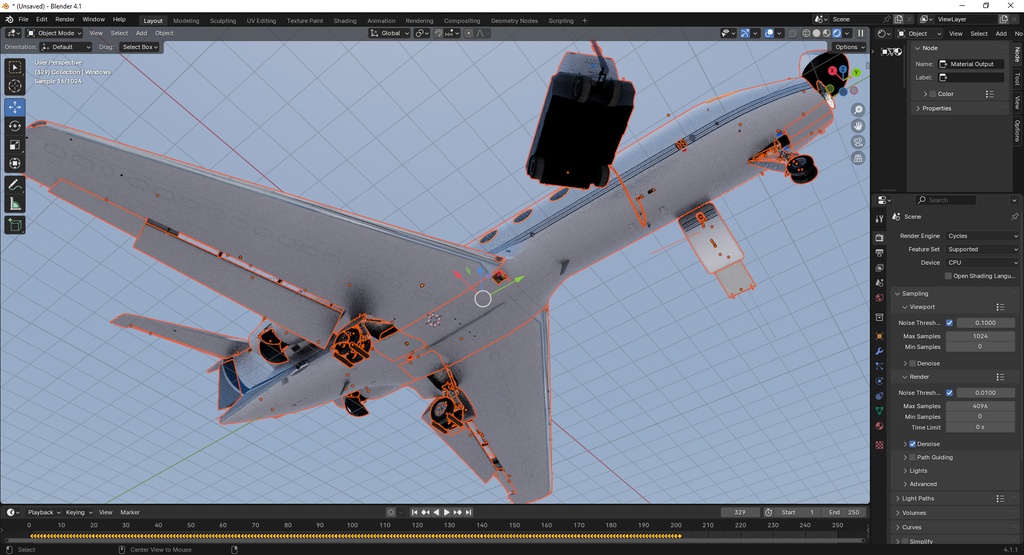The image size is (1024, 555).
Task: Click the viewport Options button
Action: click(x=848, y=47)
